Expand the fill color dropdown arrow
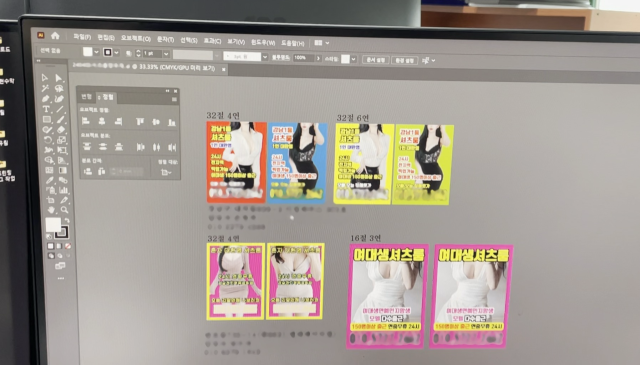 [x=96, y=52]
